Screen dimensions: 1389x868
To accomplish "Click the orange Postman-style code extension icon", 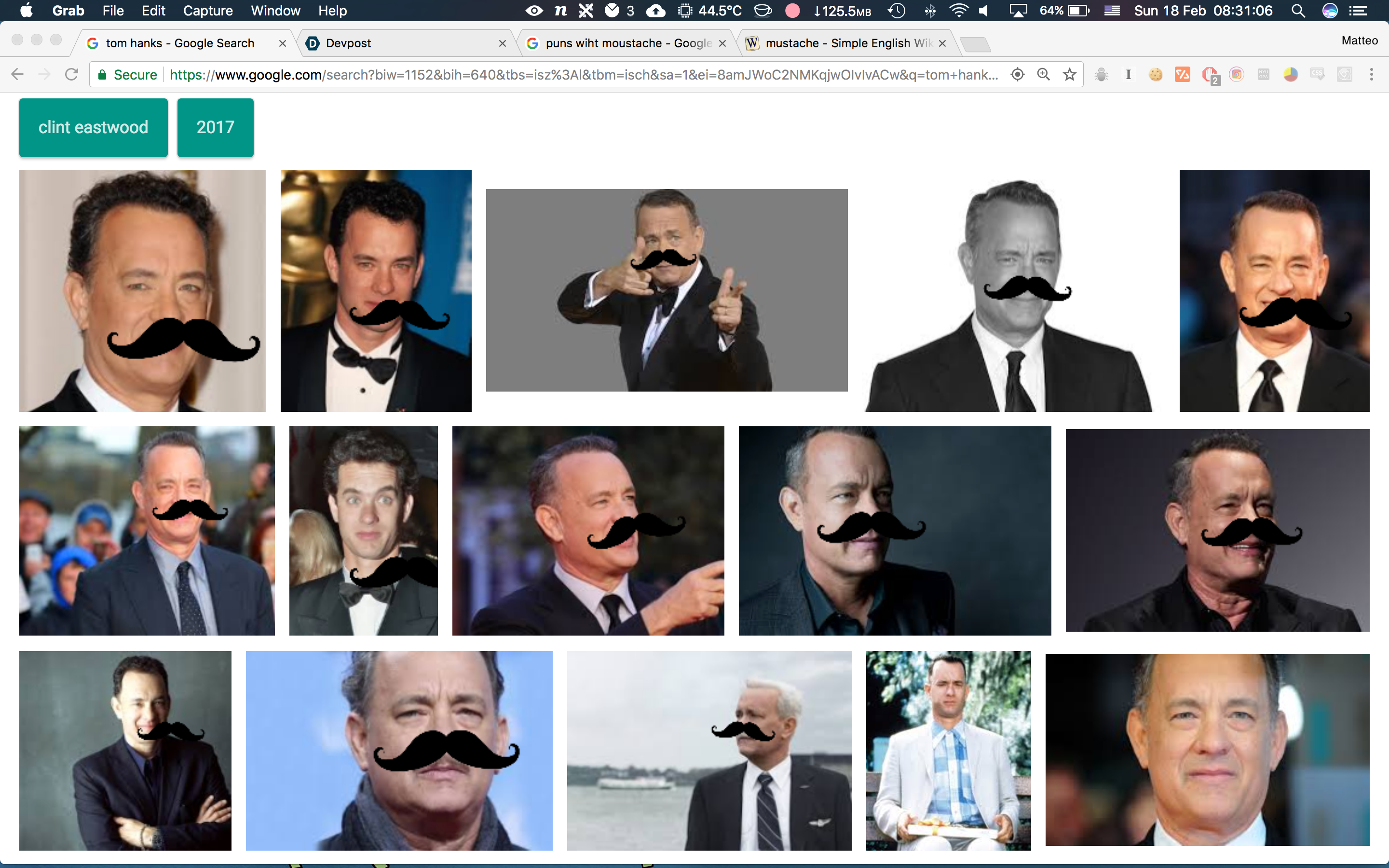I will tap(1183, 75).
